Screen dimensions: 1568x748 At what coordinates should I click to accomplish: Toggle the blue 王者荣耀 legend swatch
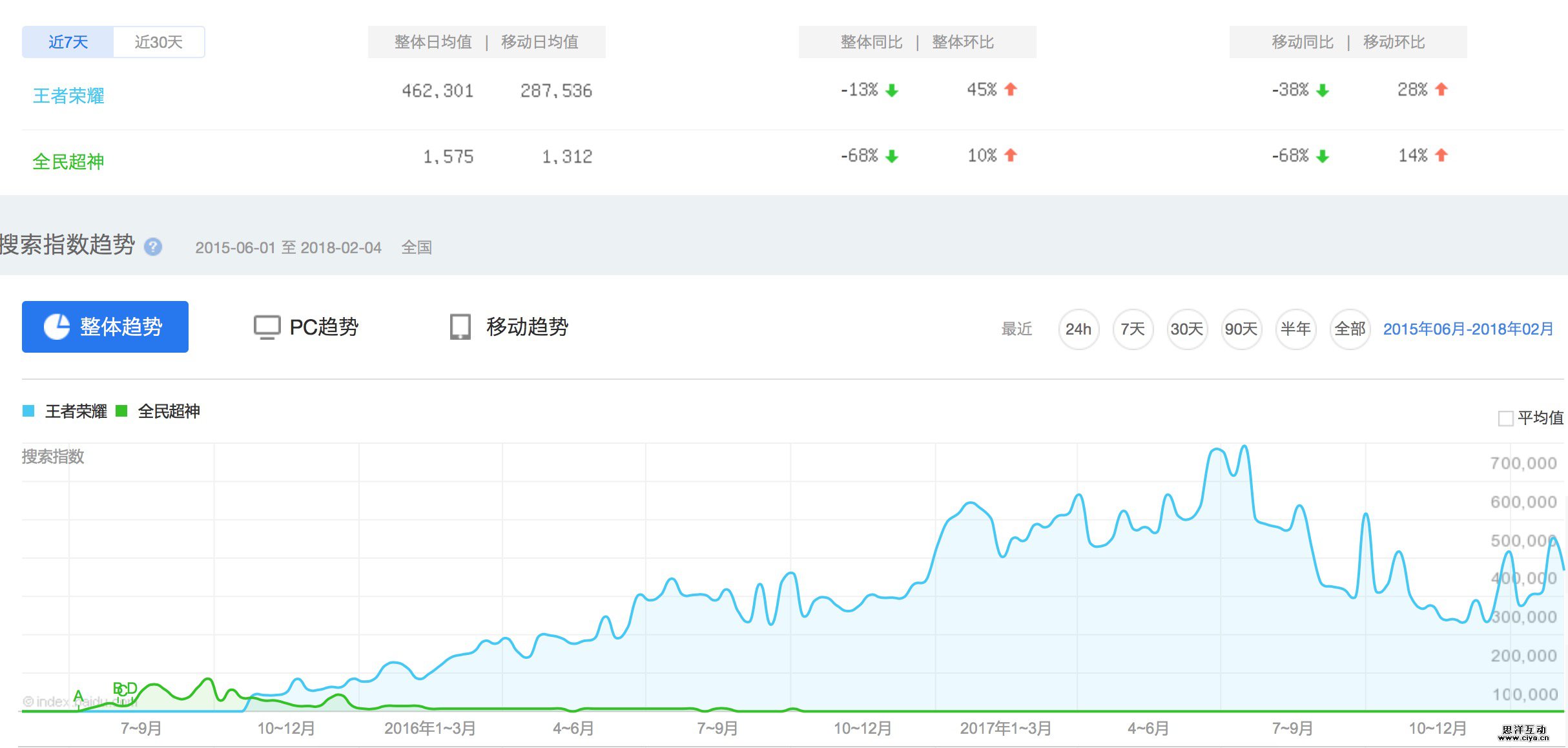pyautogui.click(x=28, y=411)
